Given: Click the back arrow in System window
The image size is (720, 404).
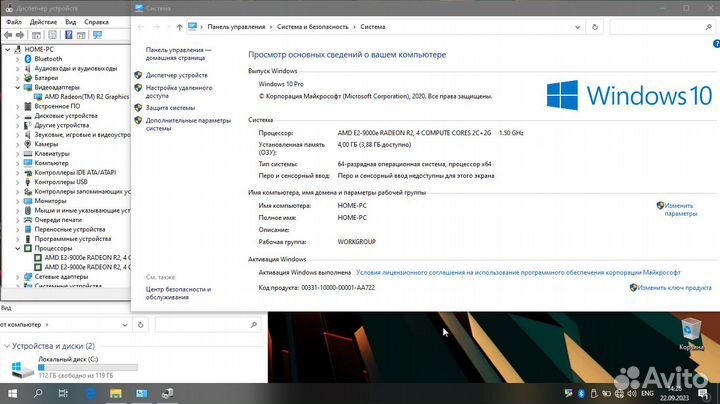Looking at the screenshot, I should [x=141, y=27].
